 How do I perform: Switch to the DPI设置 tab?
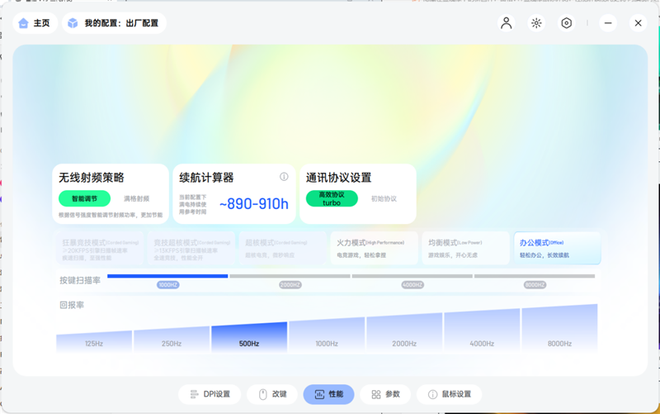point(210,394)
